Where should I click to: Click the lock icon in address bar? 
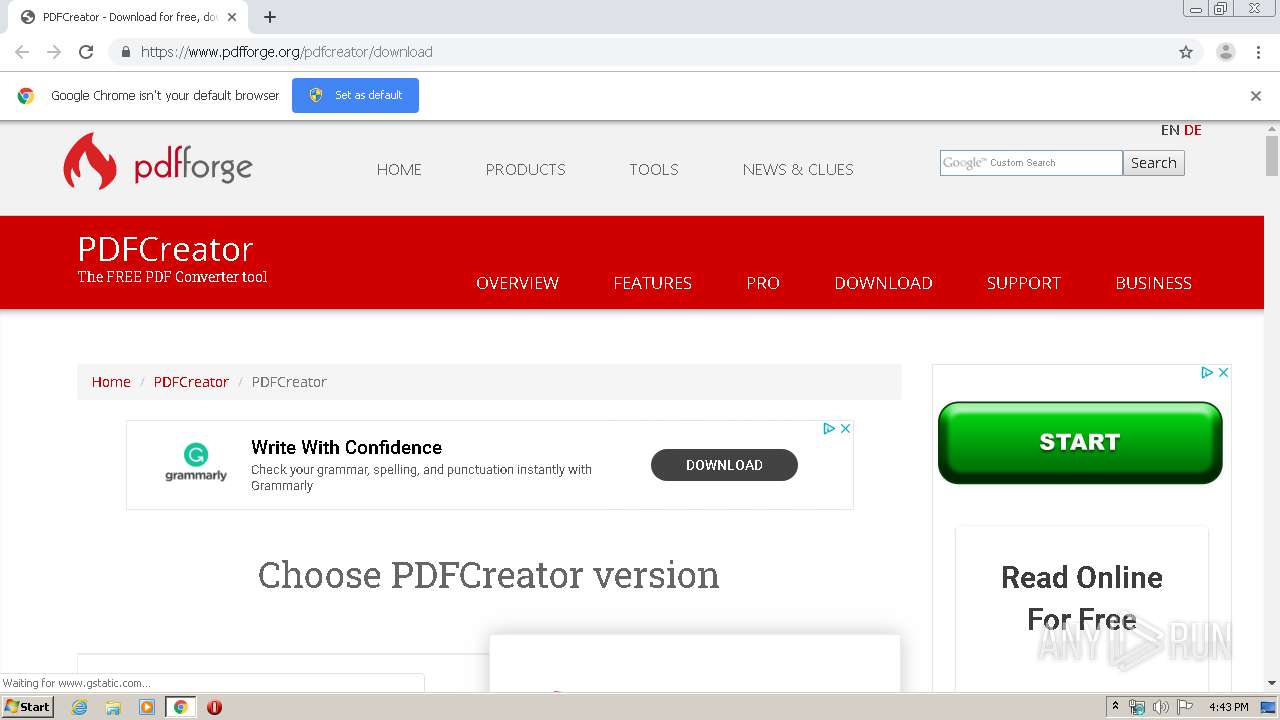click(125, 52)
